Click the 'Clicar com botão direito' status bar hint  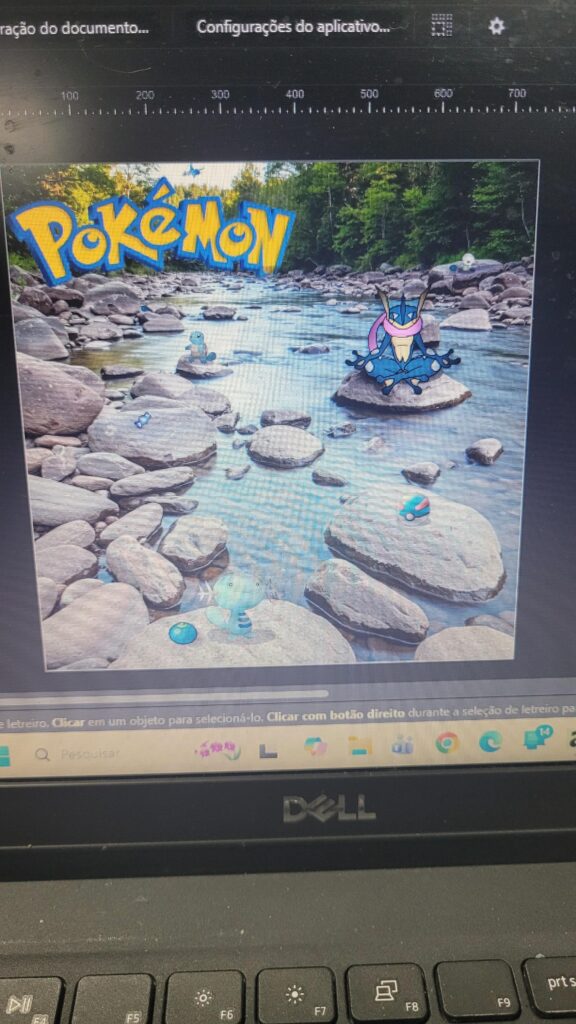tap(336, 716)
